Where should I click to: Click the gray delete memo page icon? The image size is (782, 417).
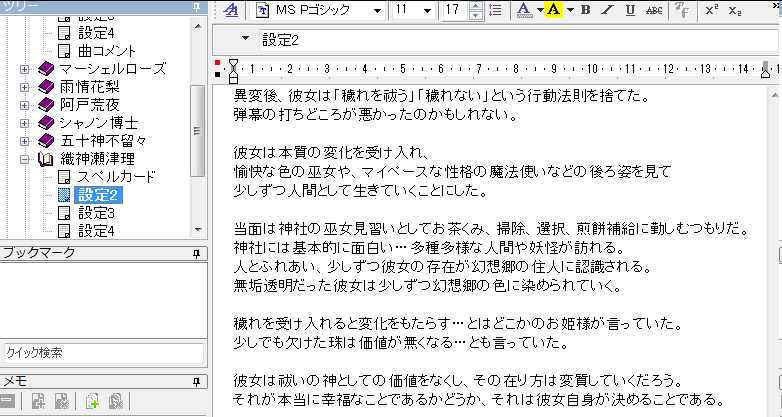pyautogui.click(x=61, y=401)
